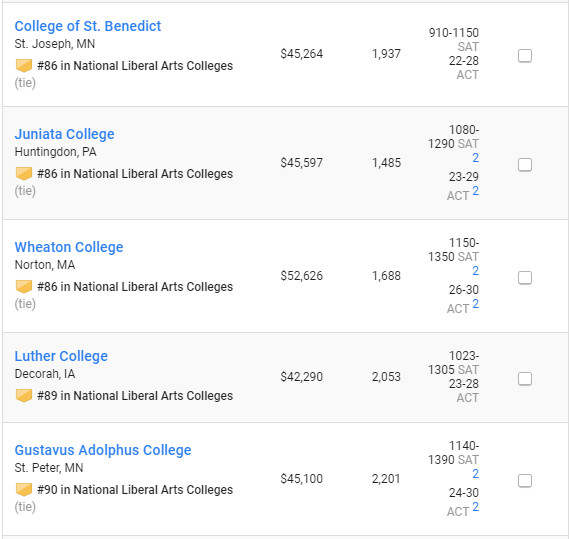The width and height of the screenshot is (570, 539).
Task: Open the Juniata College profile link
Action: [64, 134]
